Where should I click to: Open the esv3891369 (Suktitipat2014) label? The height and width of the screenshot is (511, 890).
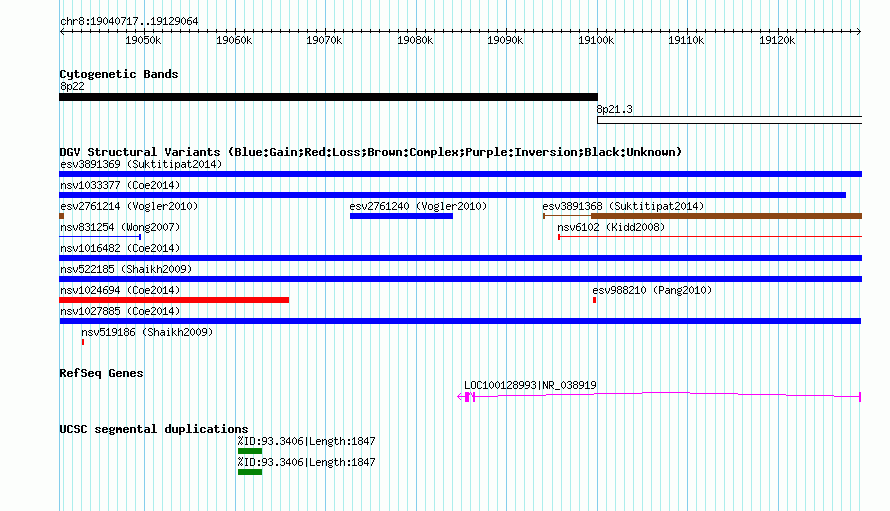[x=141, y=164]
